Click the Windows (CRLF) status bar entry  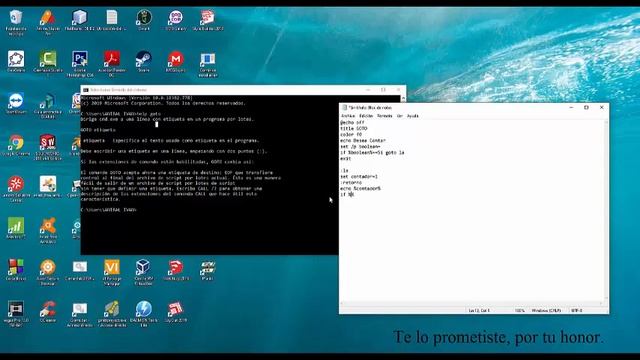546,311
